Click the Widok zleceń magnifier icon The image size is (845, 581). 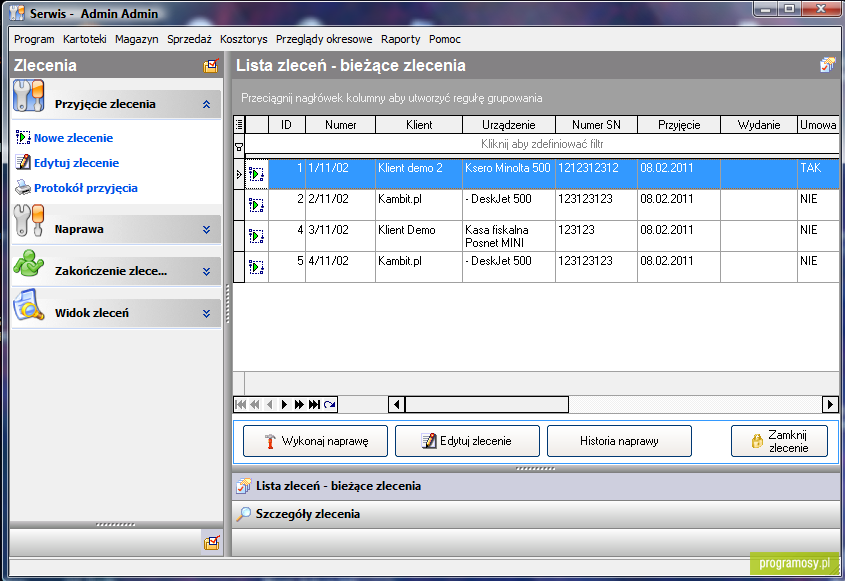[29, 305]
